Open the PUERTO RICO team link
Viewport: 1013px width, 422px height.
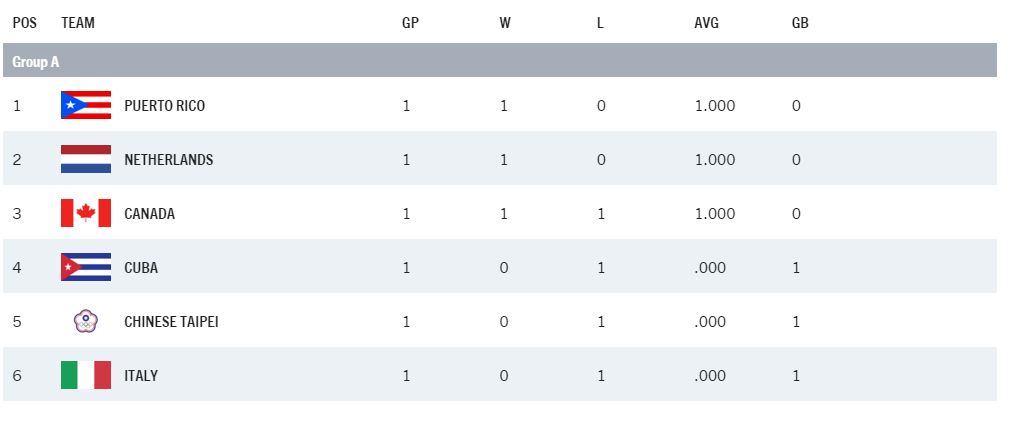(164, 105)
